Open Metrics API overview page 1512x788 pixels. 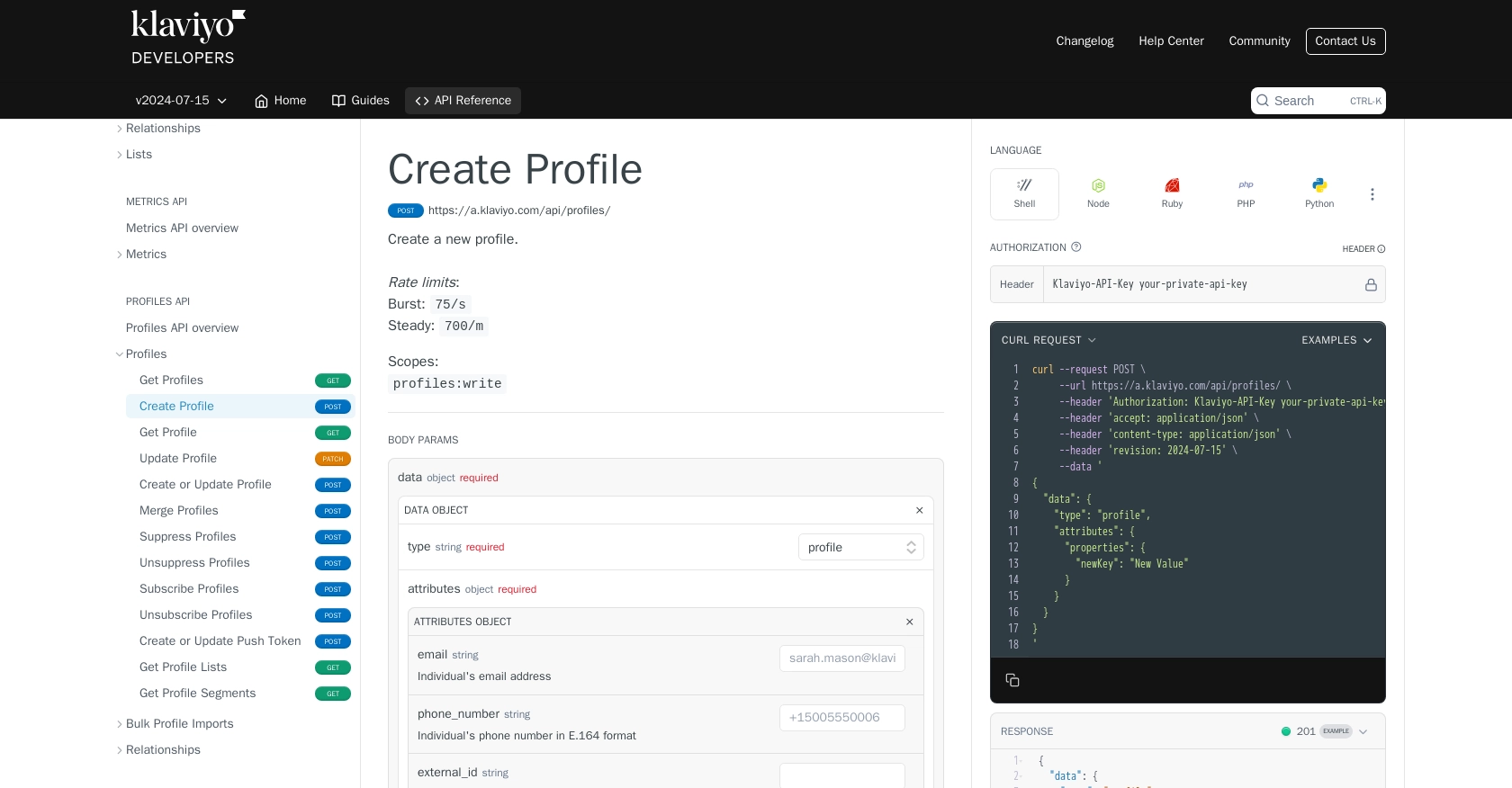[182, 228]
